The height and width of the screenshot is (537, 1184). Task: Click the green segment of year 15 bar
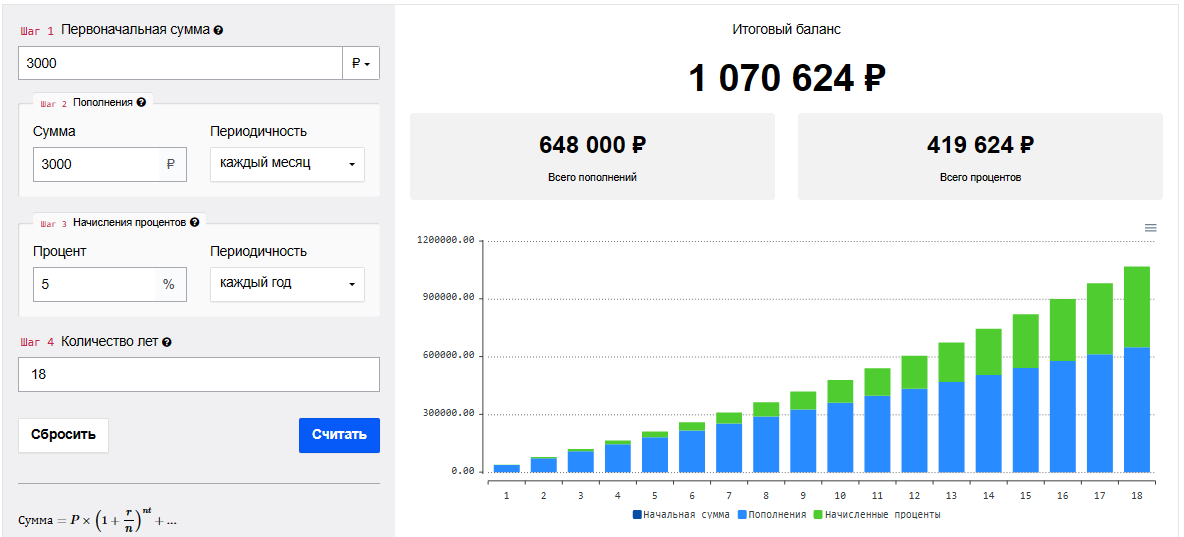pyautogui.click(x=1025, y=341)
